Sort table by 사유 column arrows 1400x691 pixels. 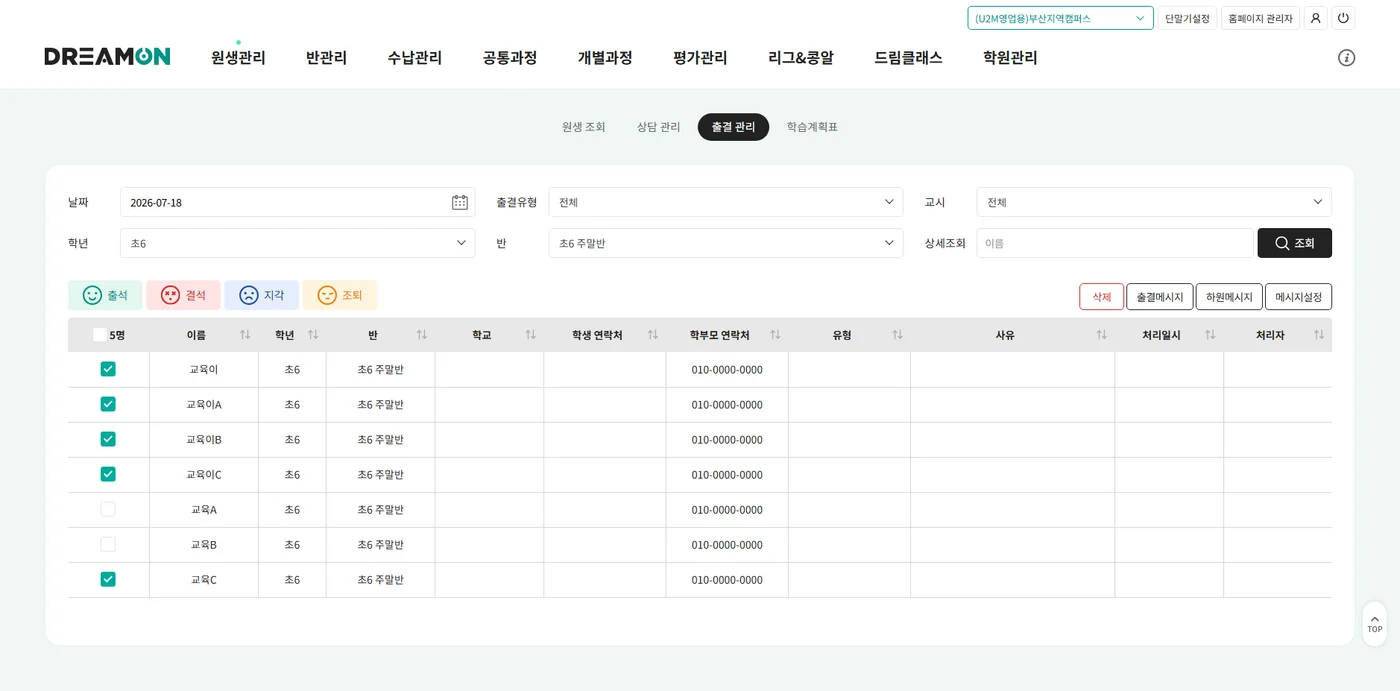click(x=1101, y=335)
